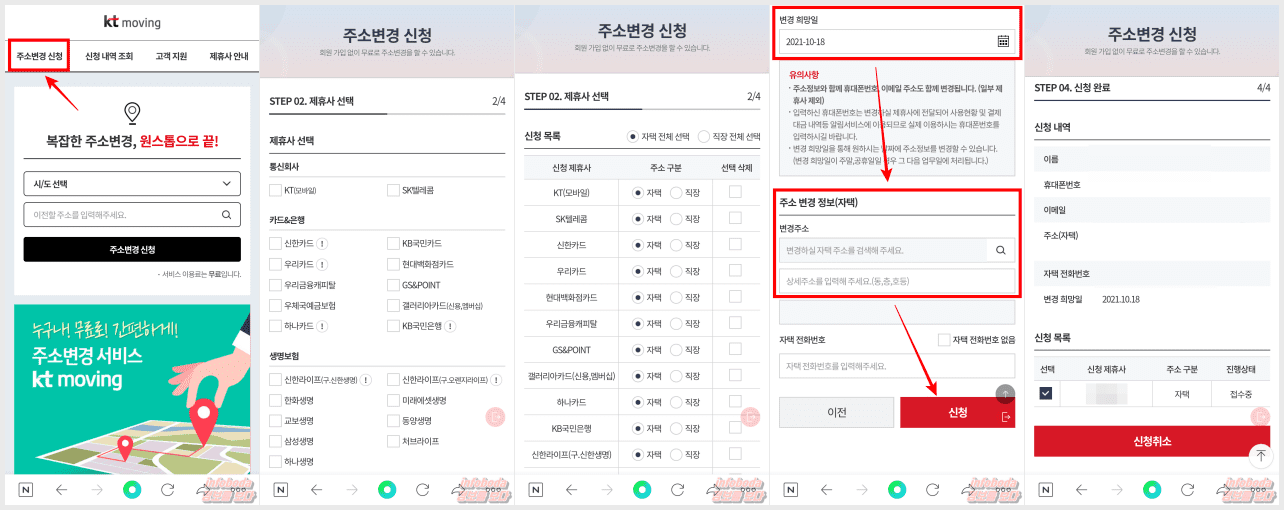
Task: Tap reload icon under 신청 완료 screen
Action: tap(1188, 490)
